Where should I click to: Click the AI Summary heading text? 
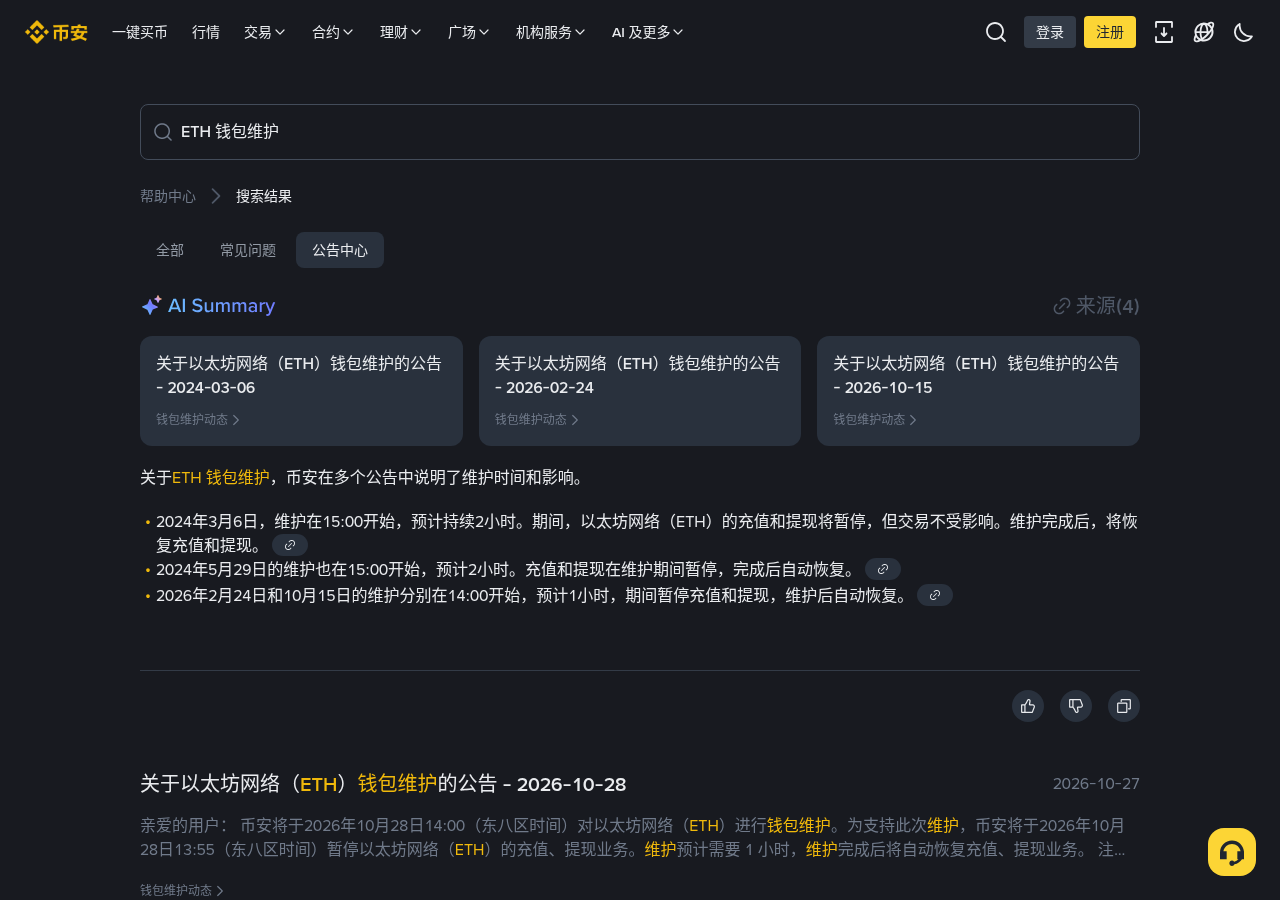point(221,306)
